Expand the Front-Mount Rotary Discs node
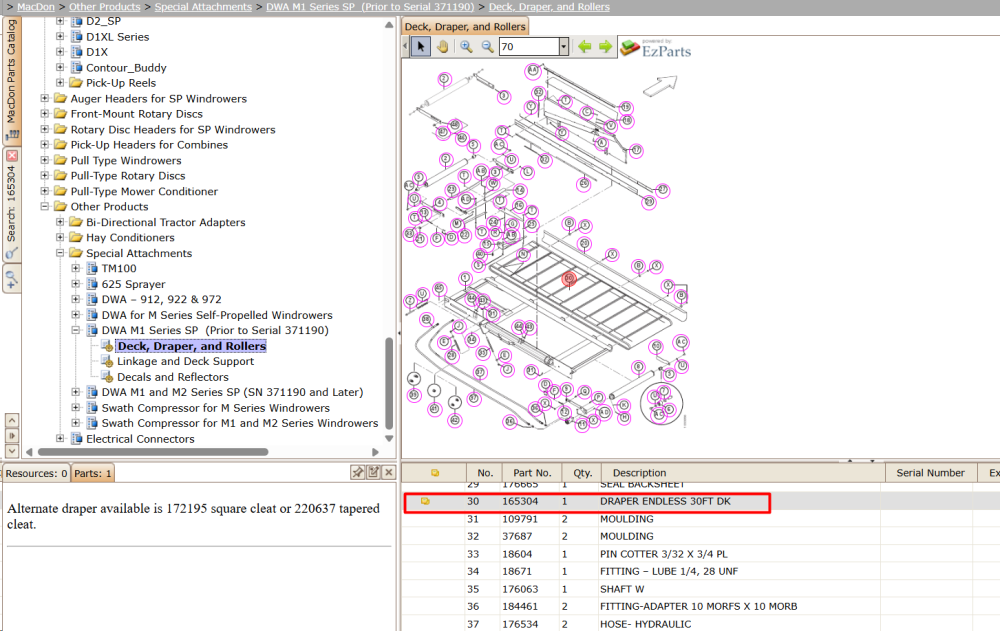 coord(45,114)
